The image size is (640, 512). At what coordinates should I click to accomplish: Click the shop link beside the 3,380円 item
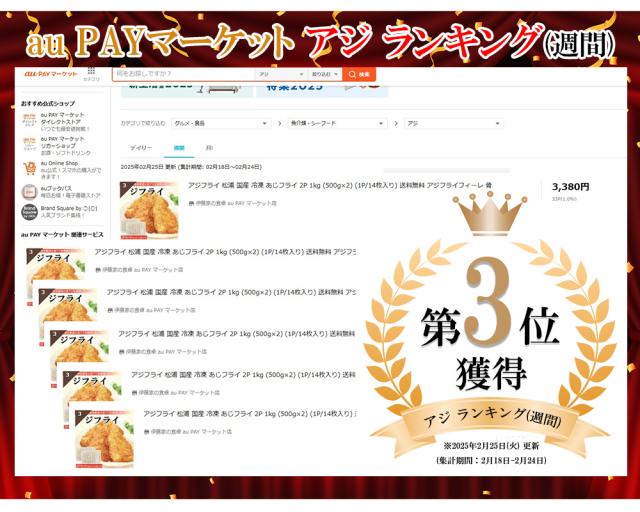click(x=233, y=203)
